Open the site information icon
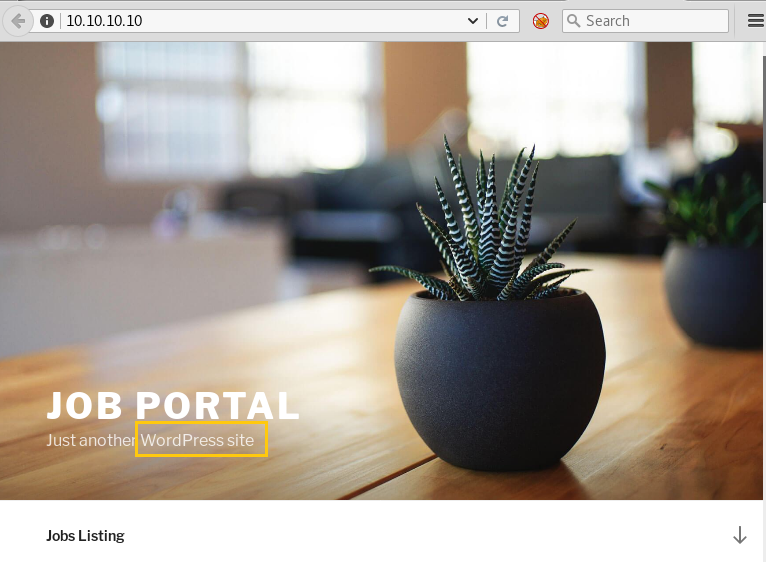The image size is (766, 562). 47,21
